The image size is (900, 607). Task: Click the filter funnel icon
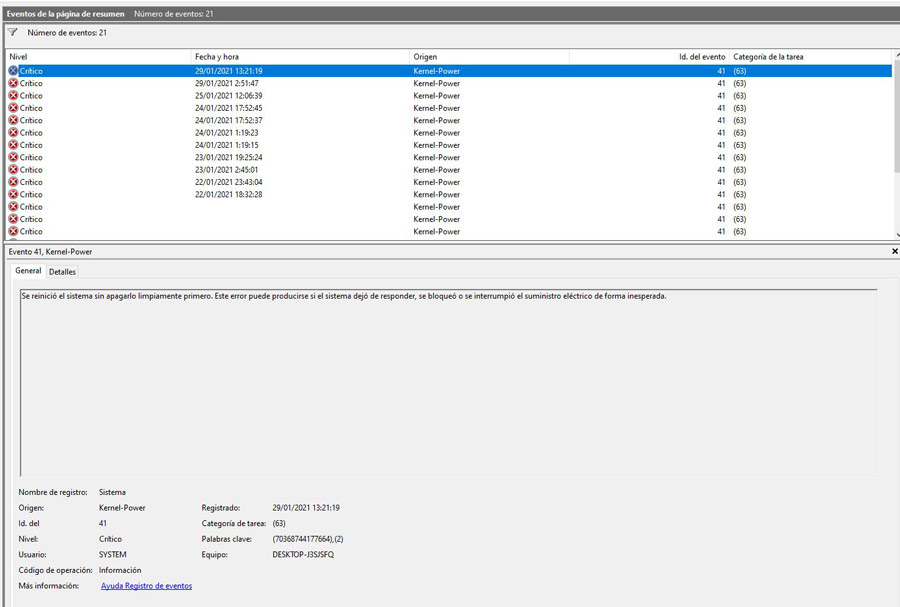click(13, 33)
